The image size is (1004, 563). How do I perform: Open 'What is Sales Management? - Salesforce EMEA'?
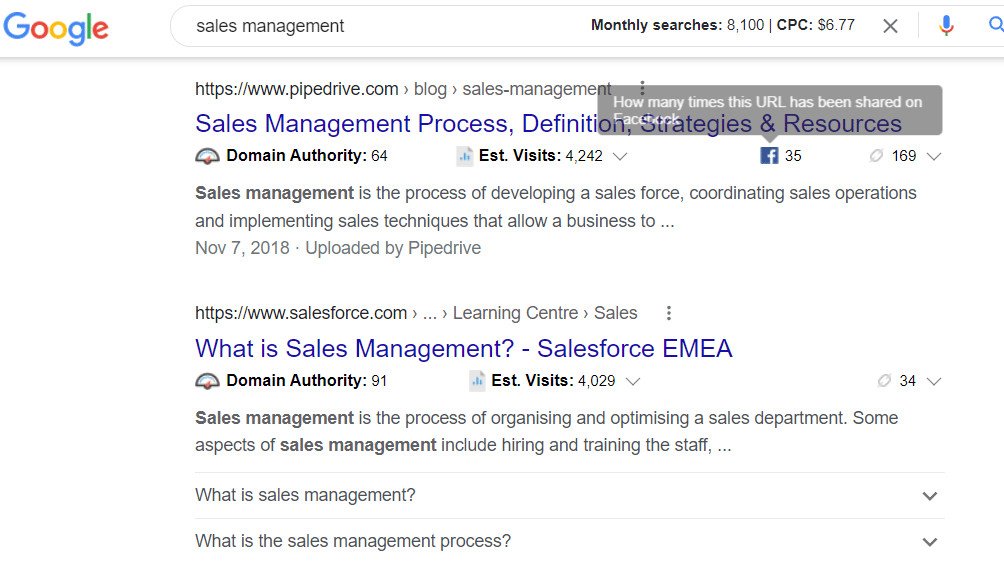click(464, 348)
